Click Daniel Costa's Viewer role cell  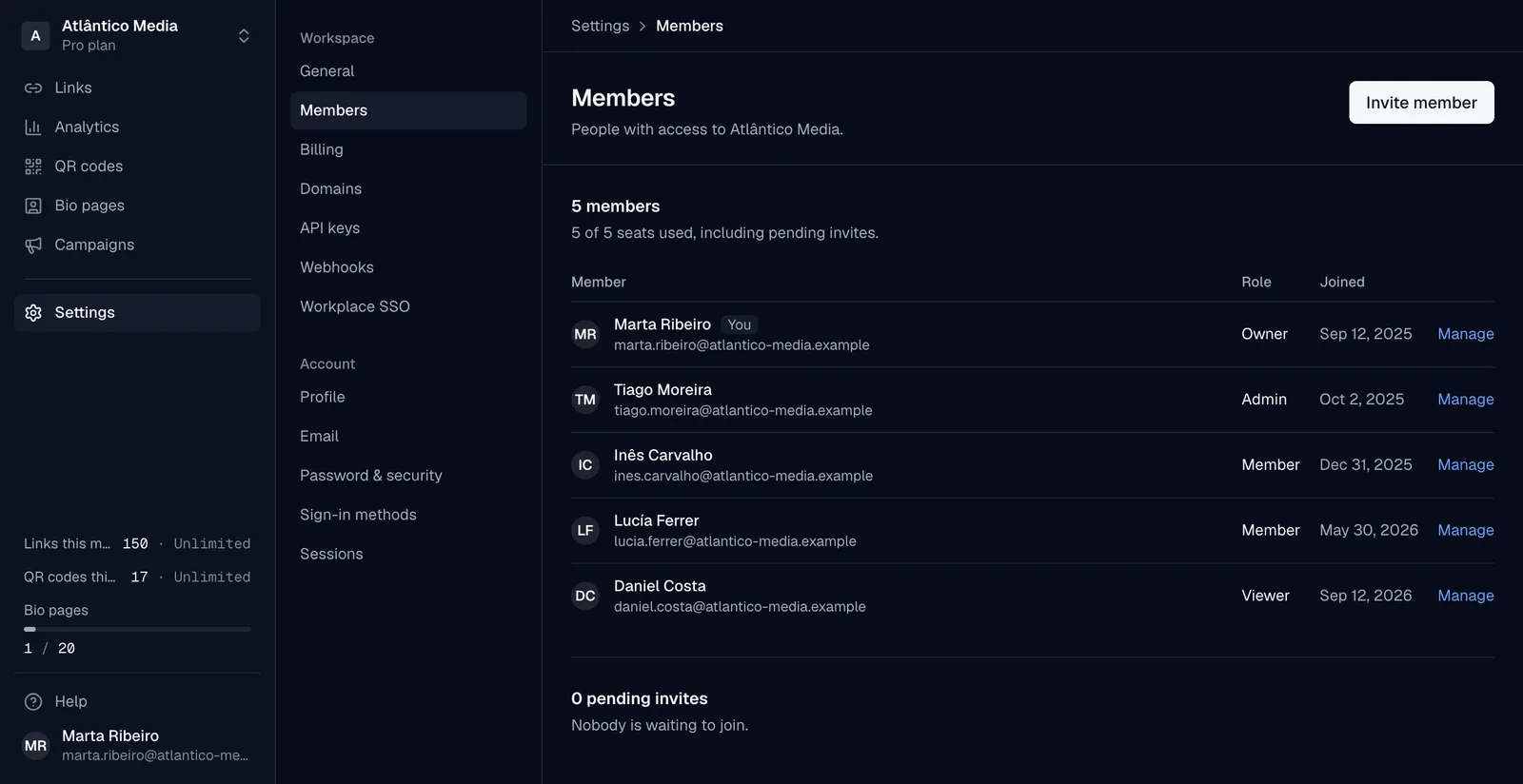coord(1265,596)
